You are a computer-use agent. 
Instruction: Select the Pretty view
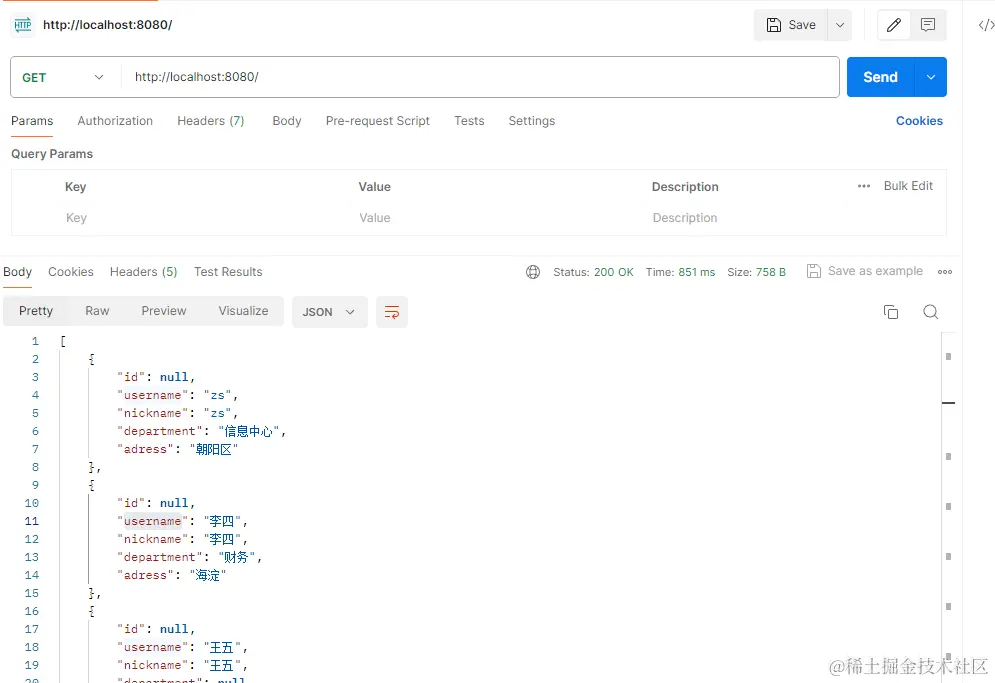36,311
